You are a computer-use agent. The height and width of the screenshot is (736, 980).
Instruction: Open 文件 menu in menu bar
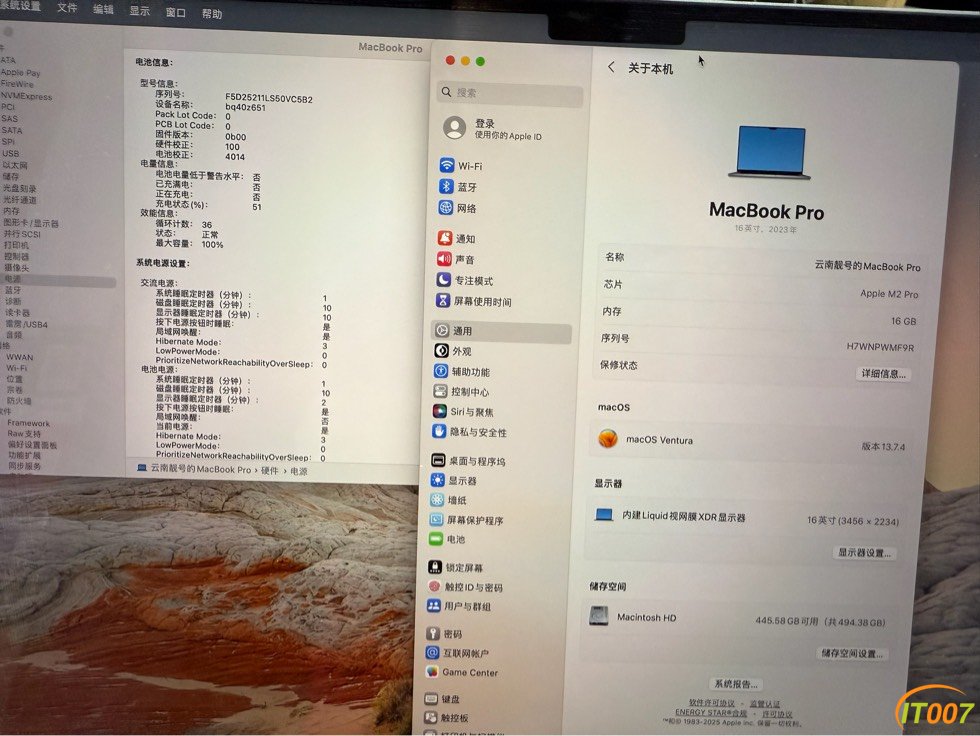pos(67,7)
